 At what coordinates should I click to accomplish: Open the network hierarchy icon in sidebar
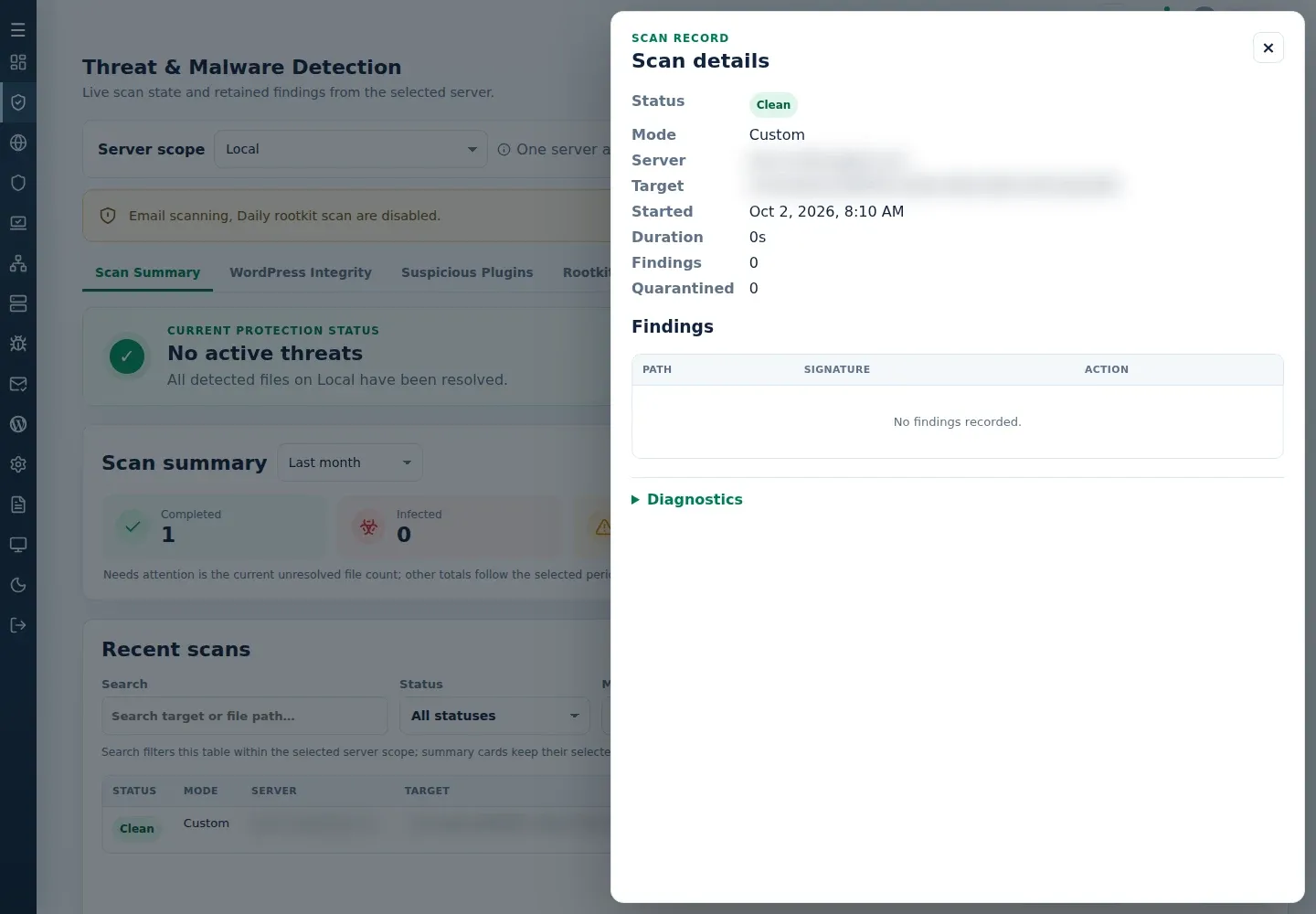pos(18,263)
